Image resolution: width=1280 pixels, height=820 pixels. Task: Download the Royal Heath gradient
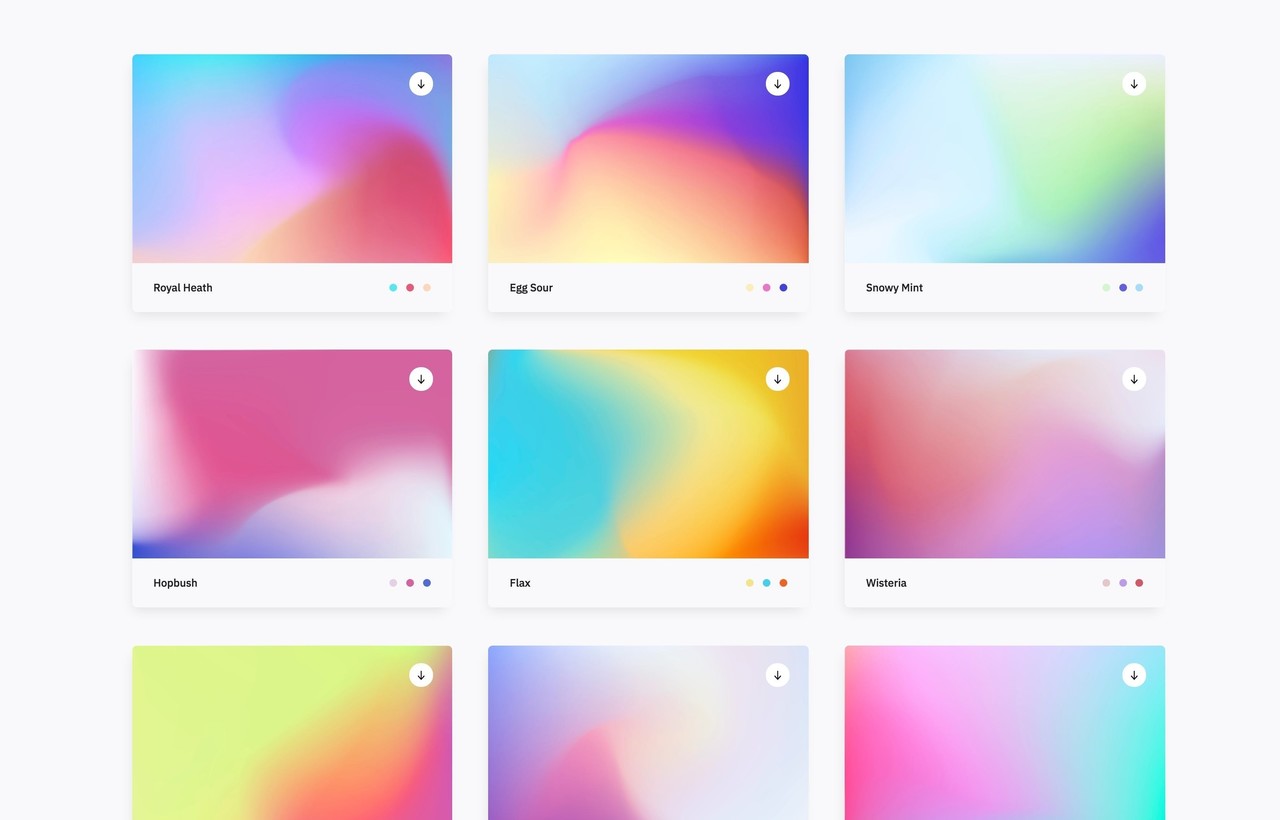[421, 84]
